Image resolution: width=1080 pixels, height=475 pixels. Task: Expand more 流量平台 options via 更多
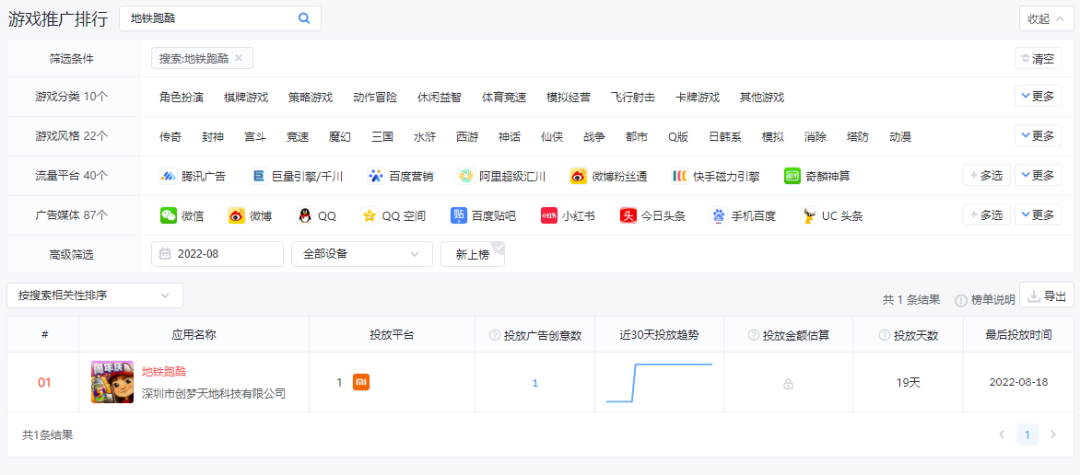pos(1038,176)
